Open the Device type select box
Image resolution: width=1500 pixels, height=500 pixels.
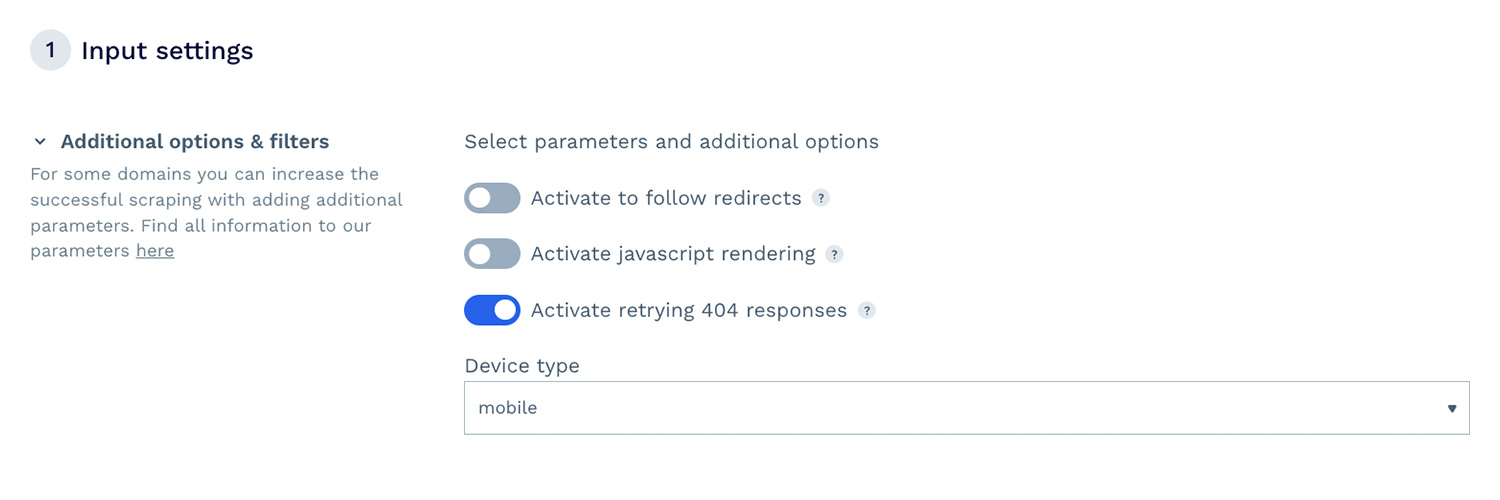(966, 408)
